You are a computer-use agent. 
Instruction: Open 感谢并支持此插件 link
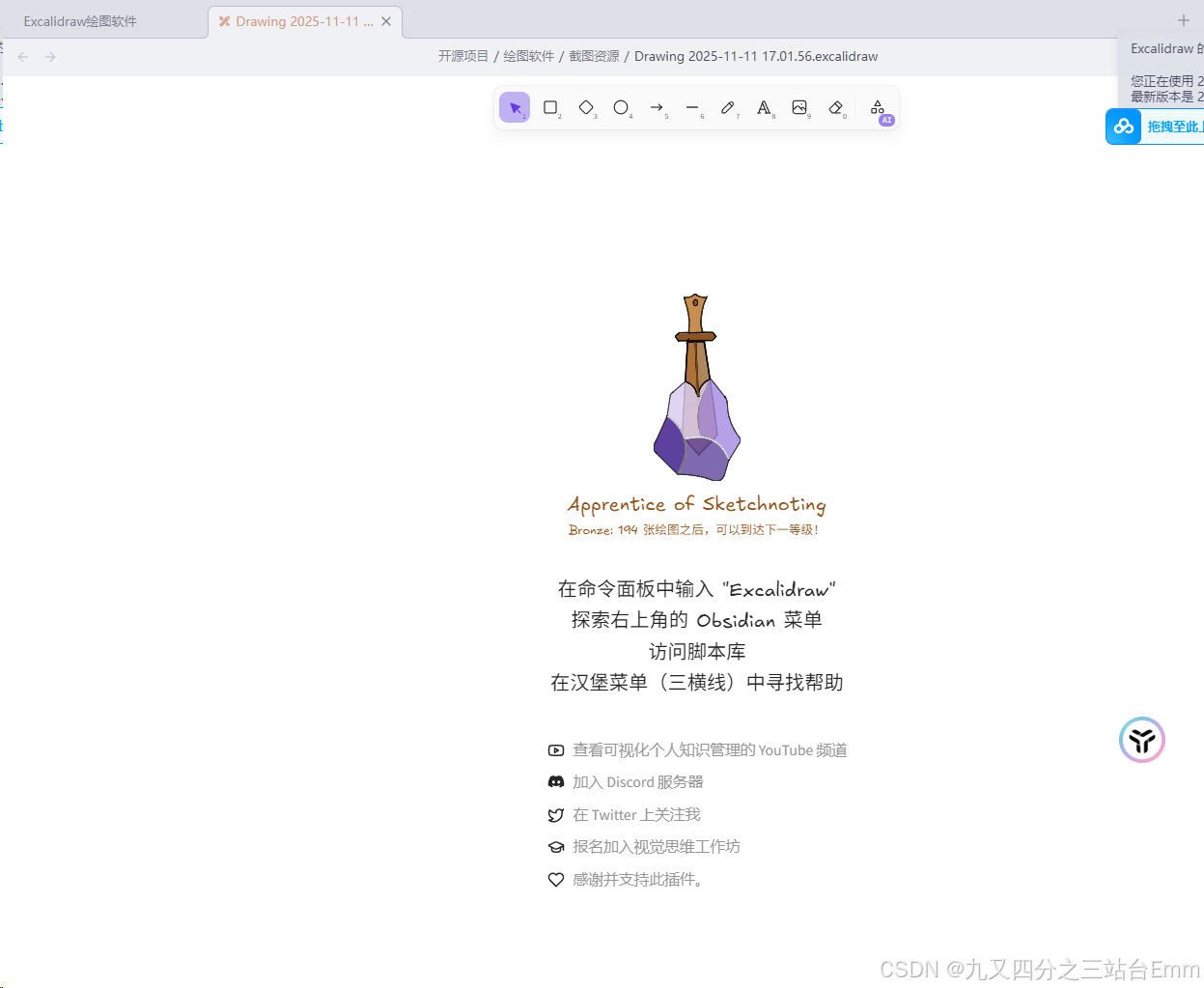[x=640, y=880]
